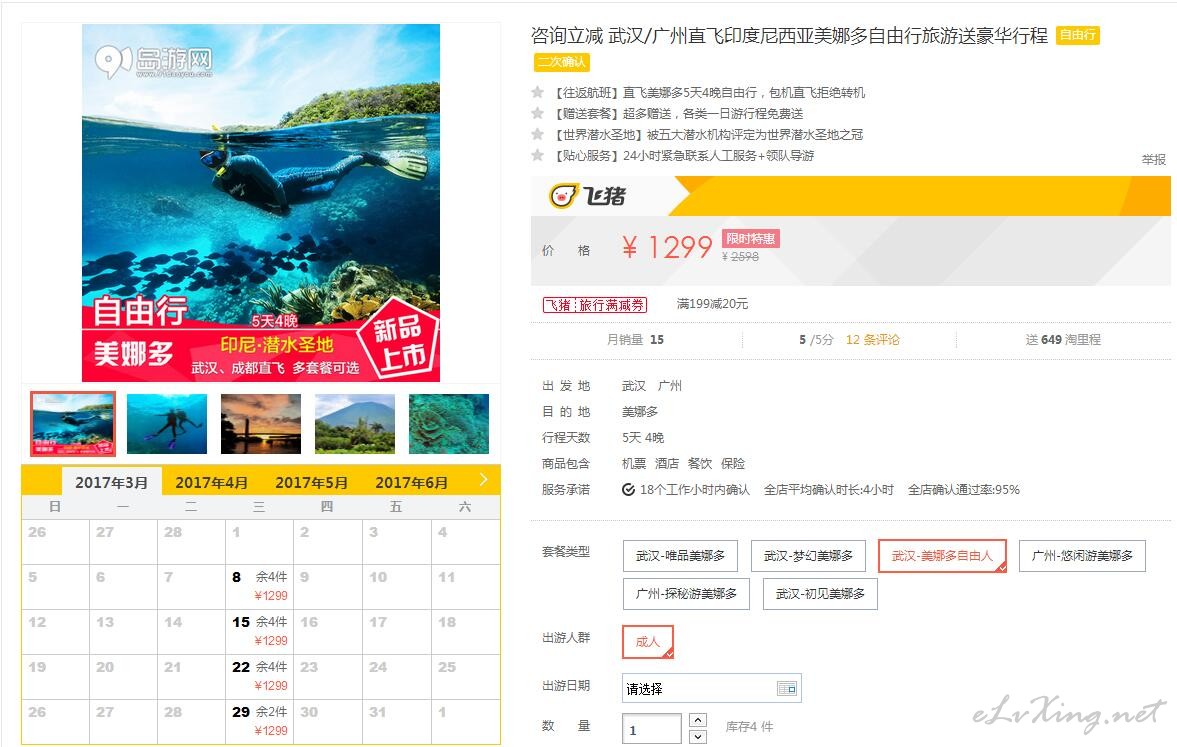The height and width of the screenshot is (747, 1177).
Task: Choose the 武汉-唯品美娜多 package option
Action: tap(680, 556)
